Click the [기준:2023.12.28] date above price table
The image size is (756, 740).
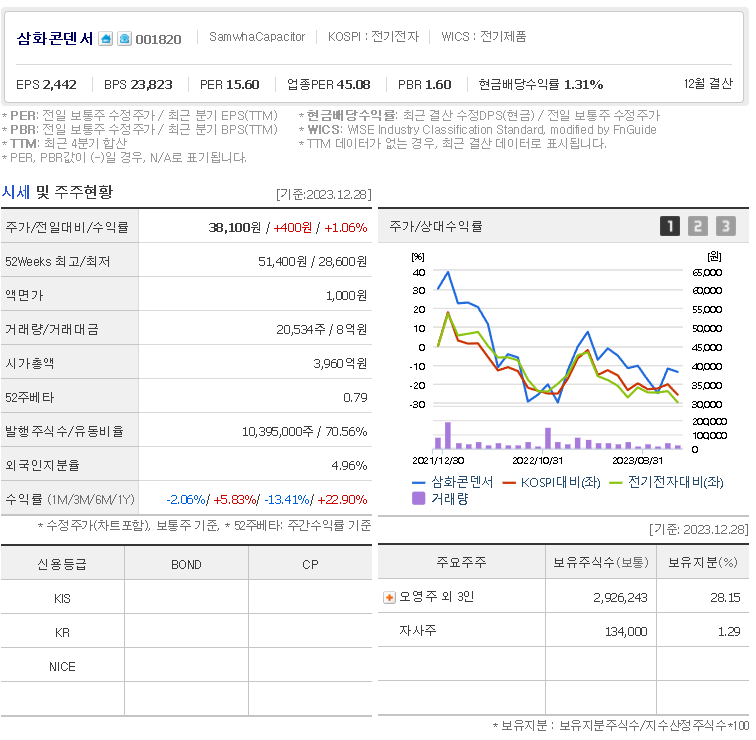coord(324,194)
